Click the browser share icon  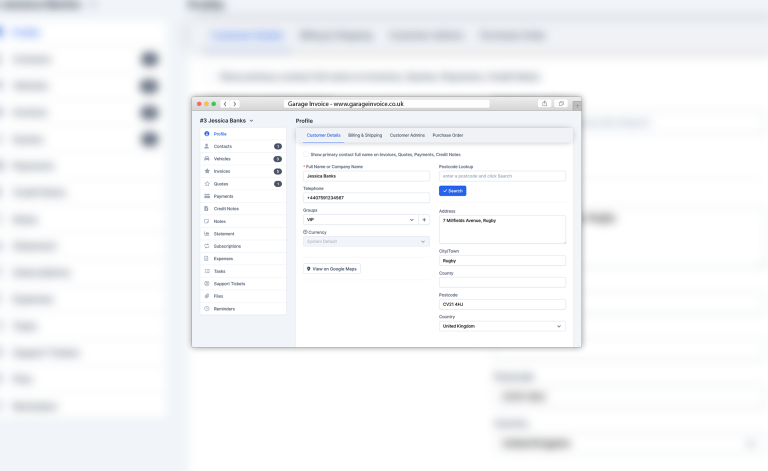pyautogui.click(x=544, y=103)
